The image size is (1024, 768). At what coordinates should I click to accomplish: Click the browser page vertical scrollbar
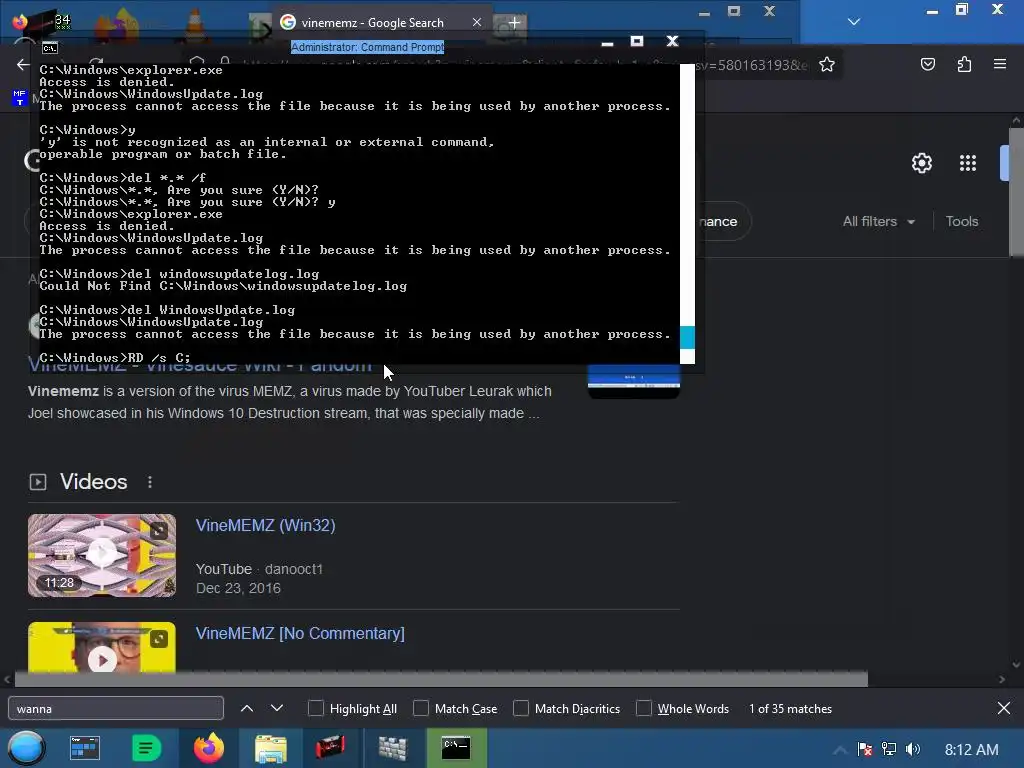(x=1016, y=193)
